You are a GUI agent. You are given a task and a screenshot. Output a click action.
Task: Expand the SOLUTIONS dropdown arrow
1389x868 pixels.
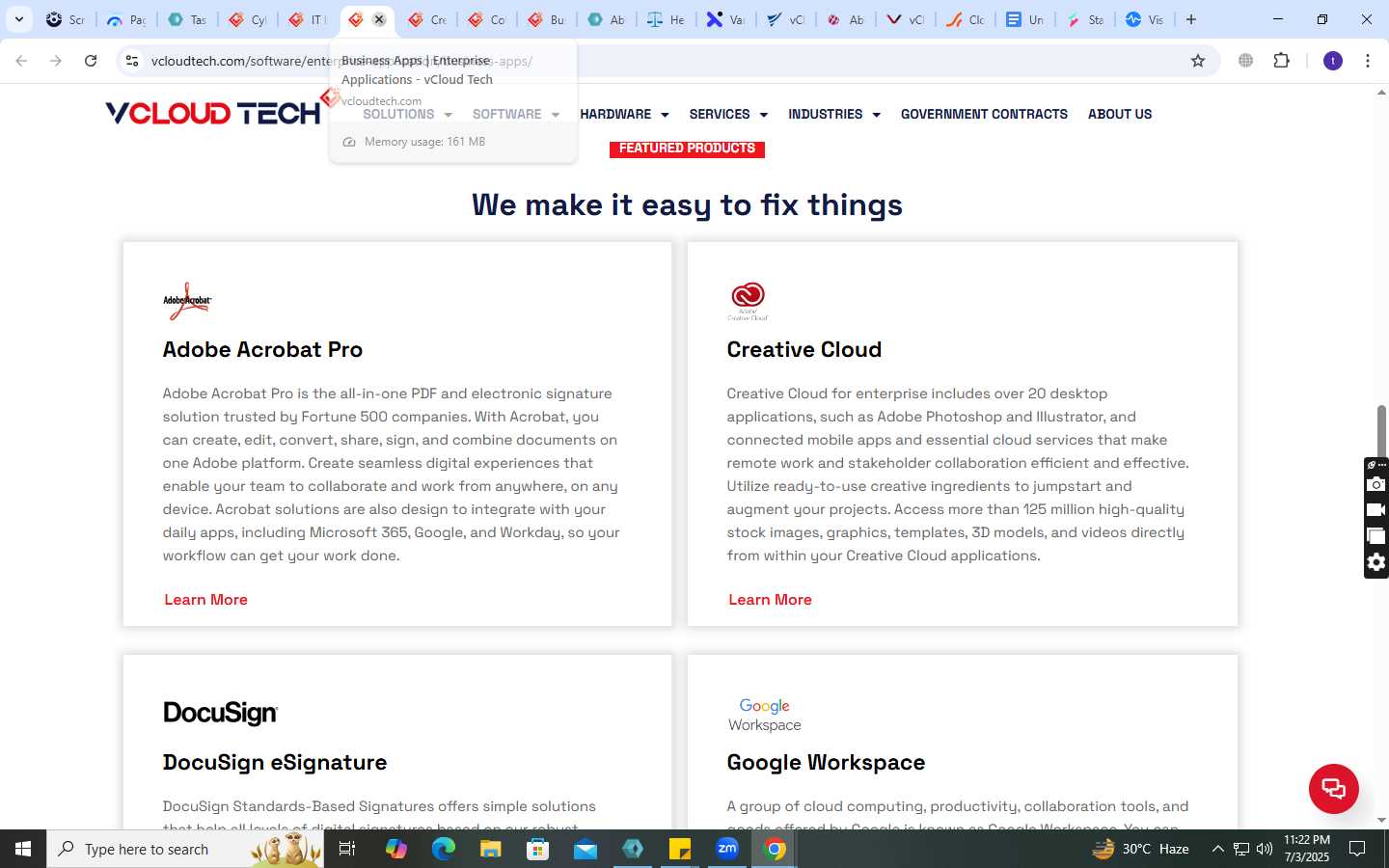pos(448,115)
